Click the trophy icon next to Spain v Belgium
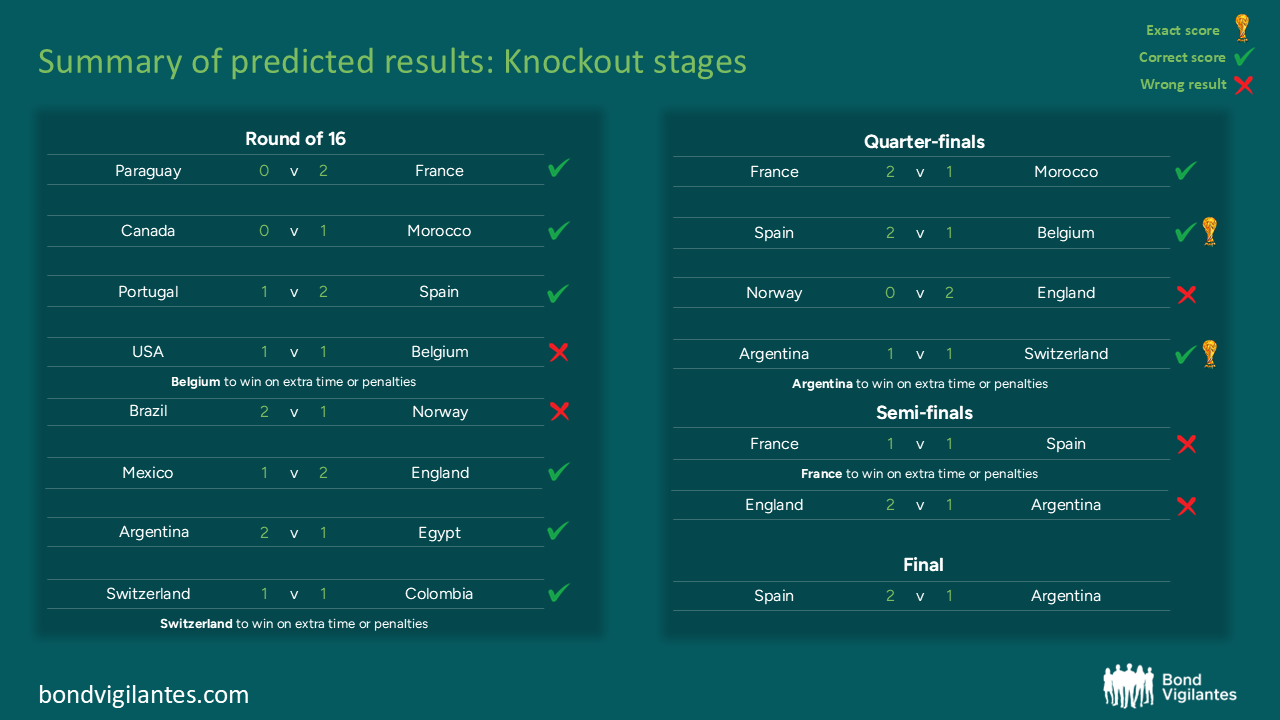The image size is (1280, 720). tap(1210, 231)
